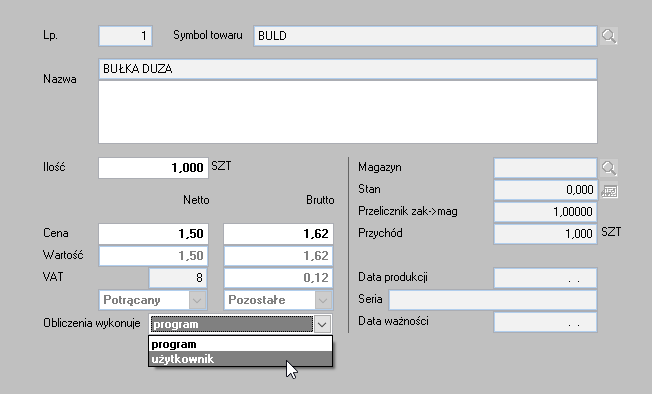The height and width of the screenshot is (394, 652).
Task: Click the VAT amount field 0,12
Action: point(279,278)
